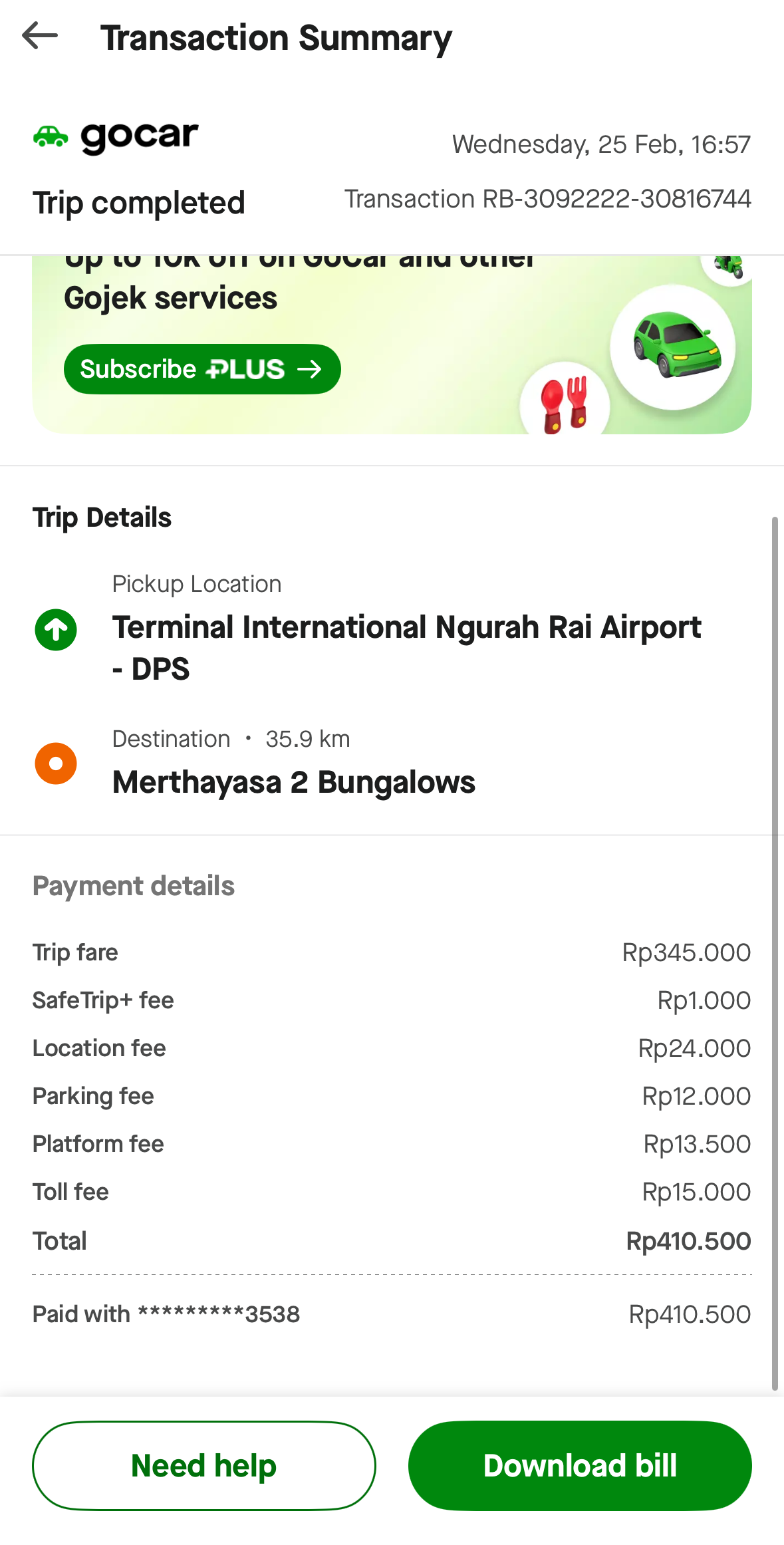Tap the Transaction Summary page title

click(x=276, y=38)
